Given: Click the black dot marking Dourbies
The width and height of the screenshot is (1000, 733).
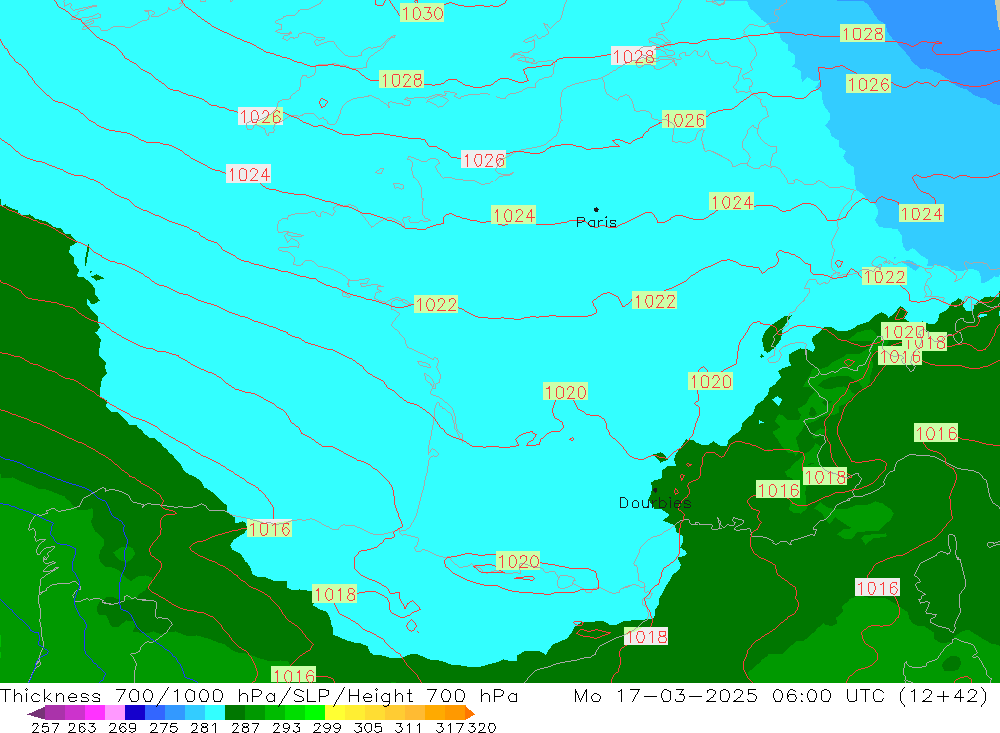Looking at the screenshot, I should (x=655, y=490).
